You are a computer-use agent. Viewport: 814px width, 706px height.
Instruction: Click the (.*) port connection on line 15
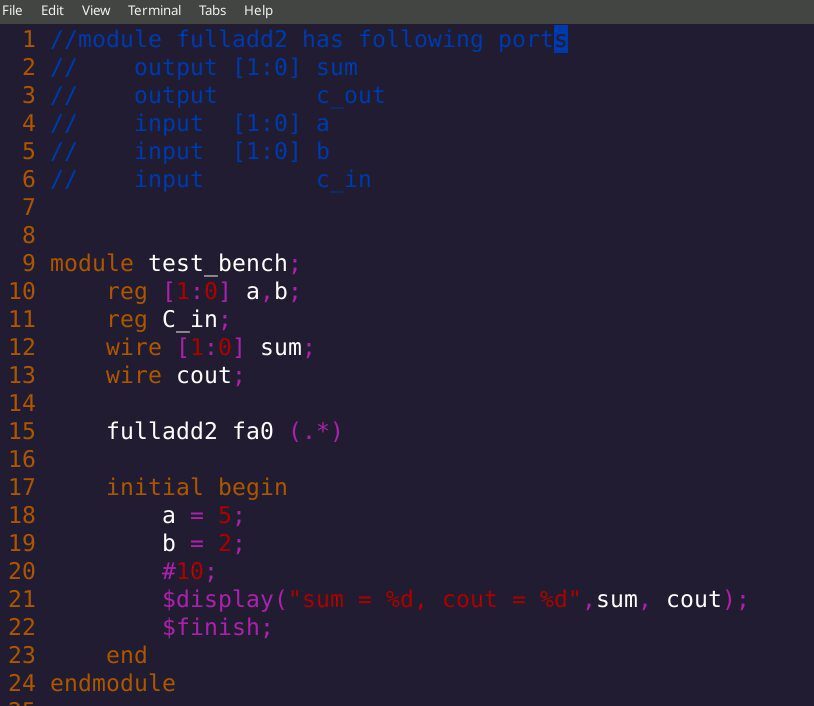[x=316, y=431]
